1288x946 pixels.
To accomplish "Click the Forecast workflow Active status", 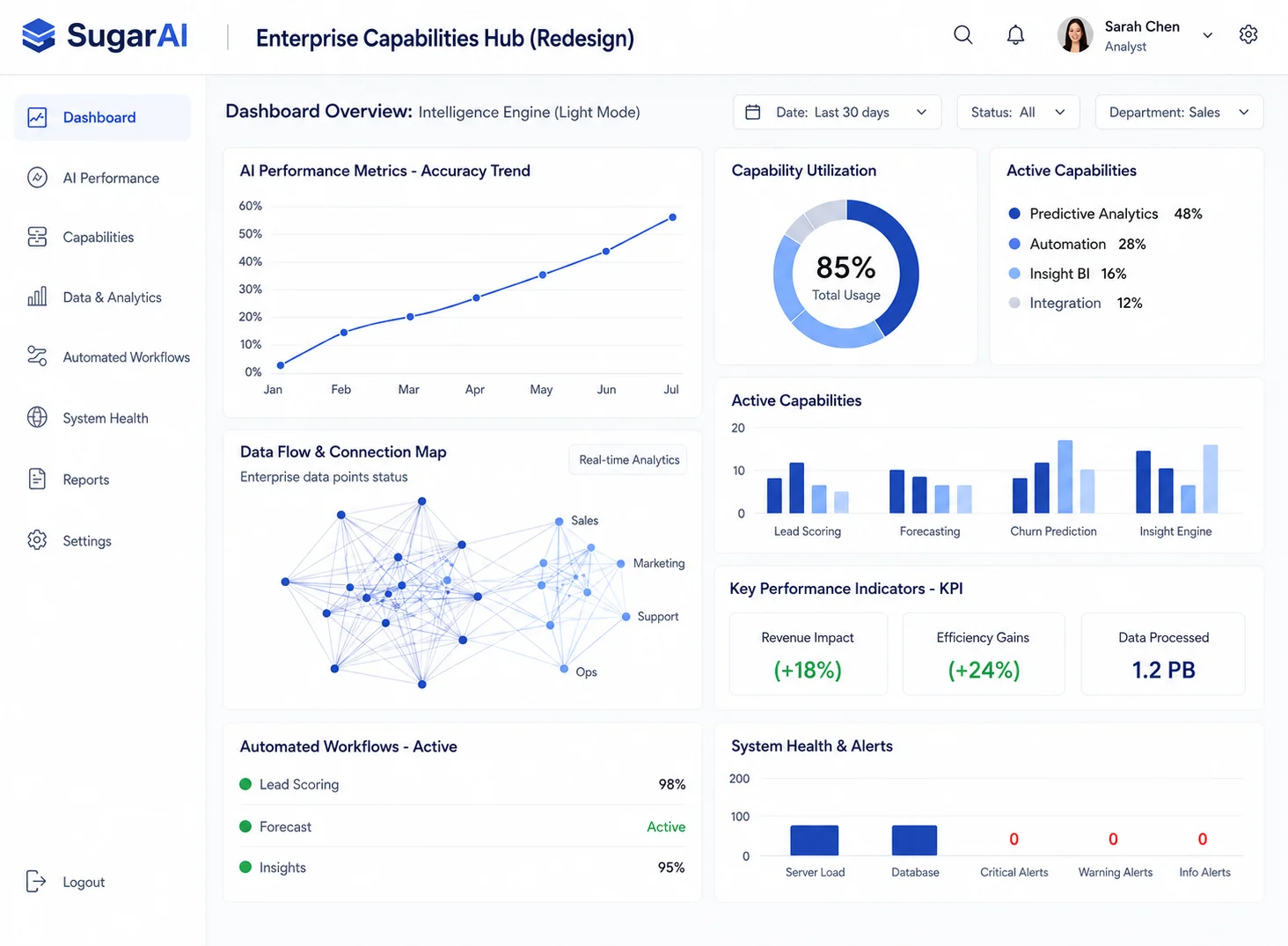I will pos(666,826).
